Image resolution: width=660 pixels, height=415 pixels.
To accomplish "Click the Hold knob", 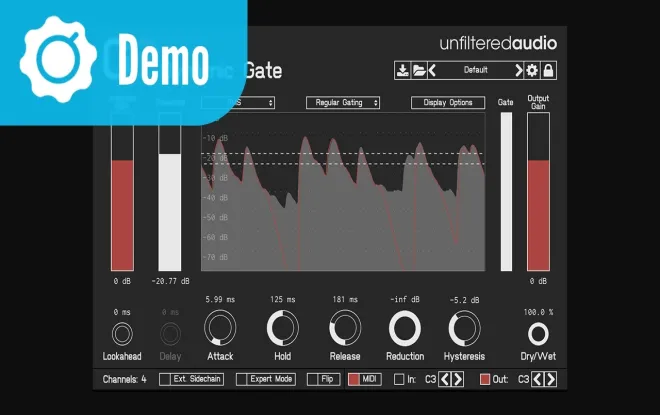I will 282,328.
